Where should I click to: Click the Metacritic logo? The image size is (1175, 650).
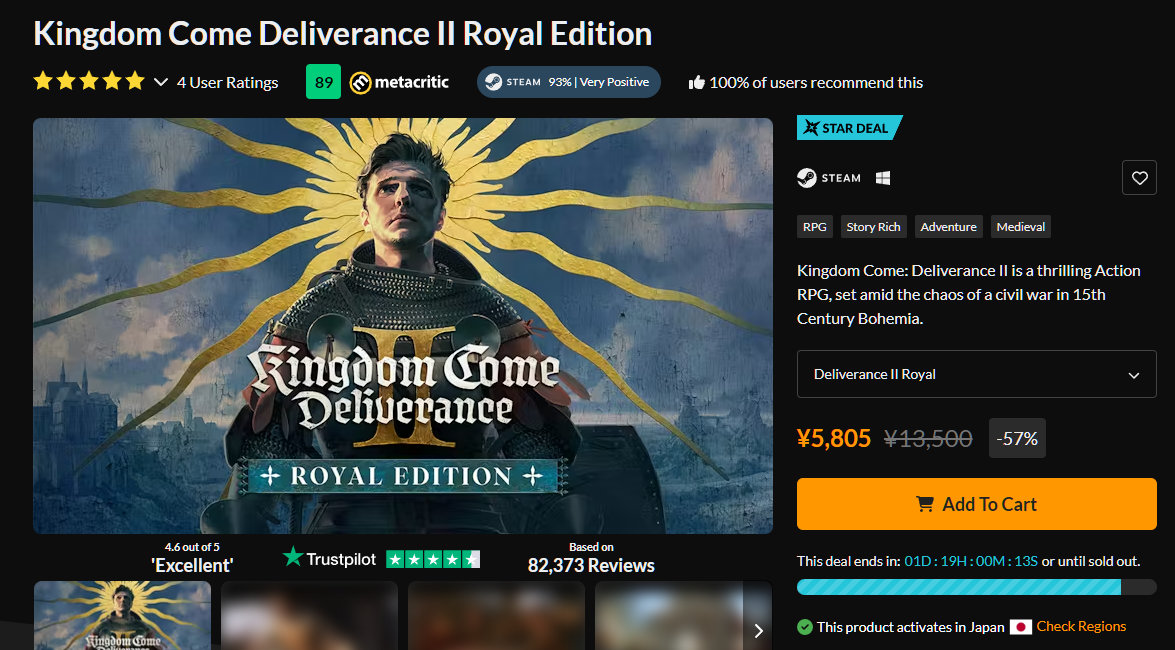click(399, 82)
